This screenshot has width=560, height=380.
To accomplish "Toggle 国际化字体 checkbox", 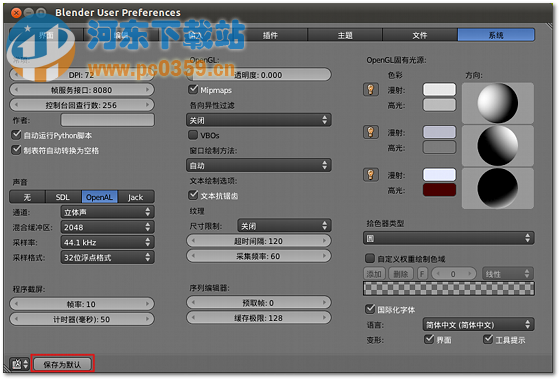I will point(370,309).
